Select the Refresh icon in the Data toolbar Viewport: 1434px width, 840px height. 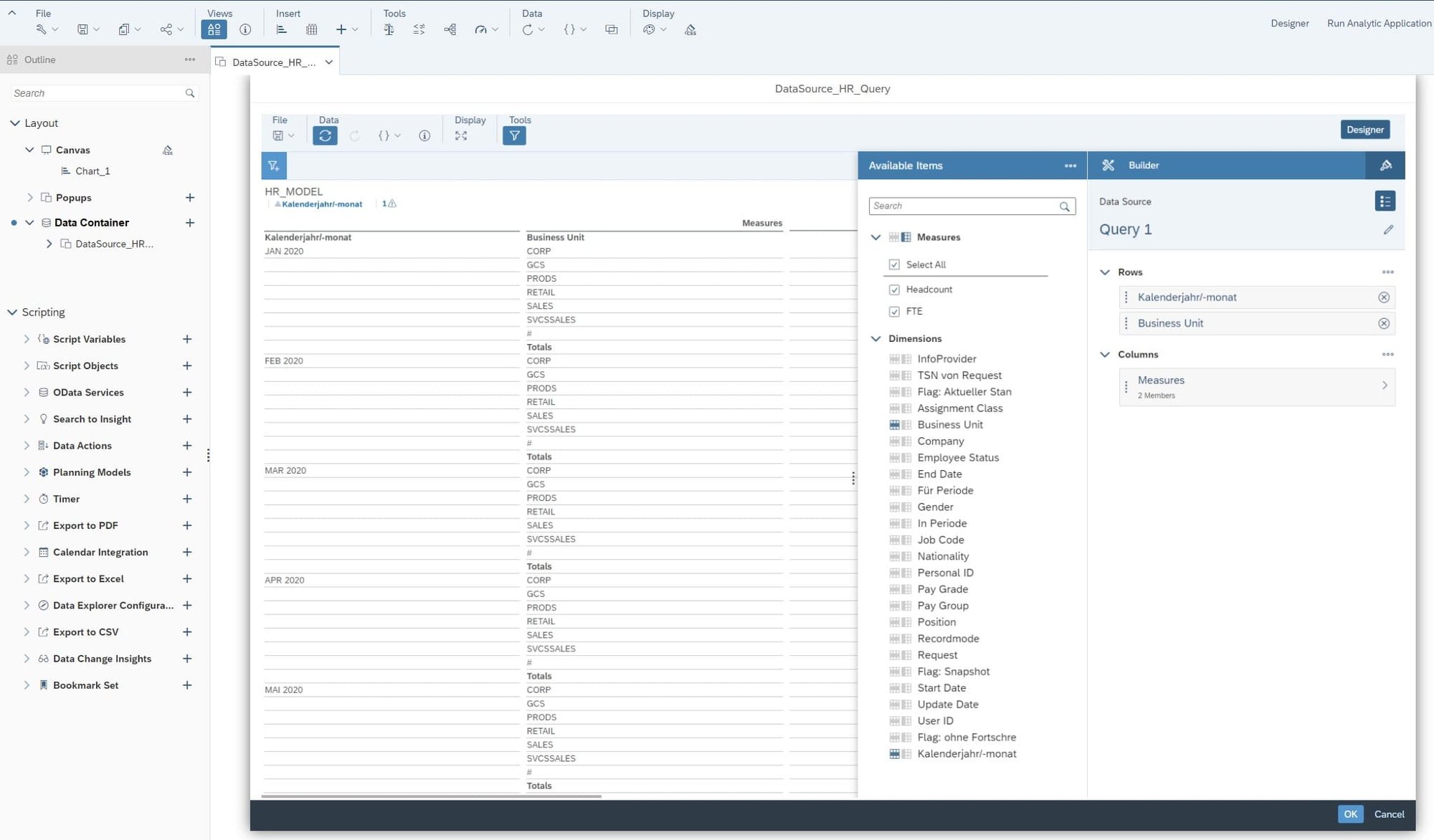pos(326,135)
